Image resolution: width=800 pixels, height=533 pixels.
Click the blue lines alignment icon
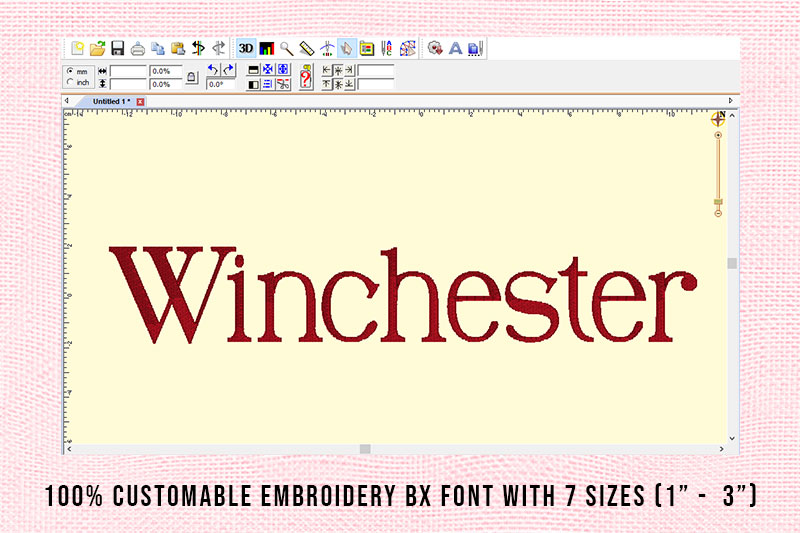point(268,84)
